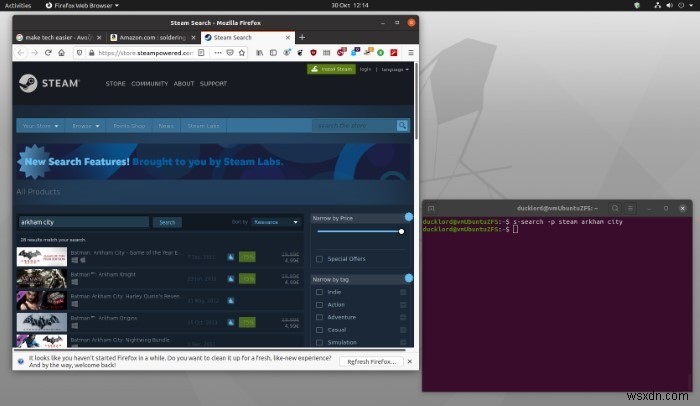Open the network indicator in top bar
This screenshot has height=406, width=700.
pyautogui.click(x=658, y=5)
